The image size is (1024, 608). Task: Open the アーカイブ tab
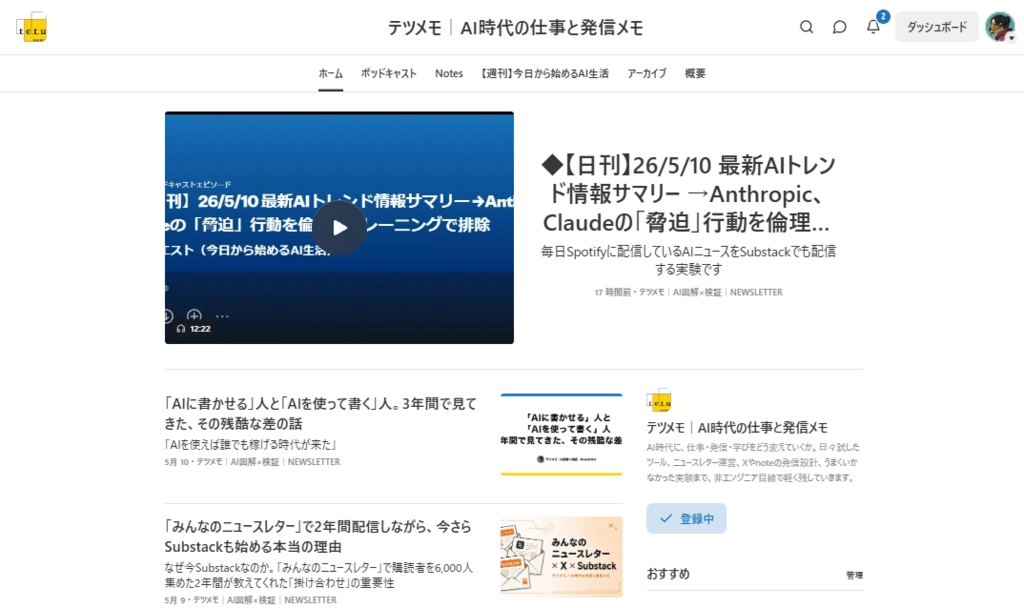[647, 73]
